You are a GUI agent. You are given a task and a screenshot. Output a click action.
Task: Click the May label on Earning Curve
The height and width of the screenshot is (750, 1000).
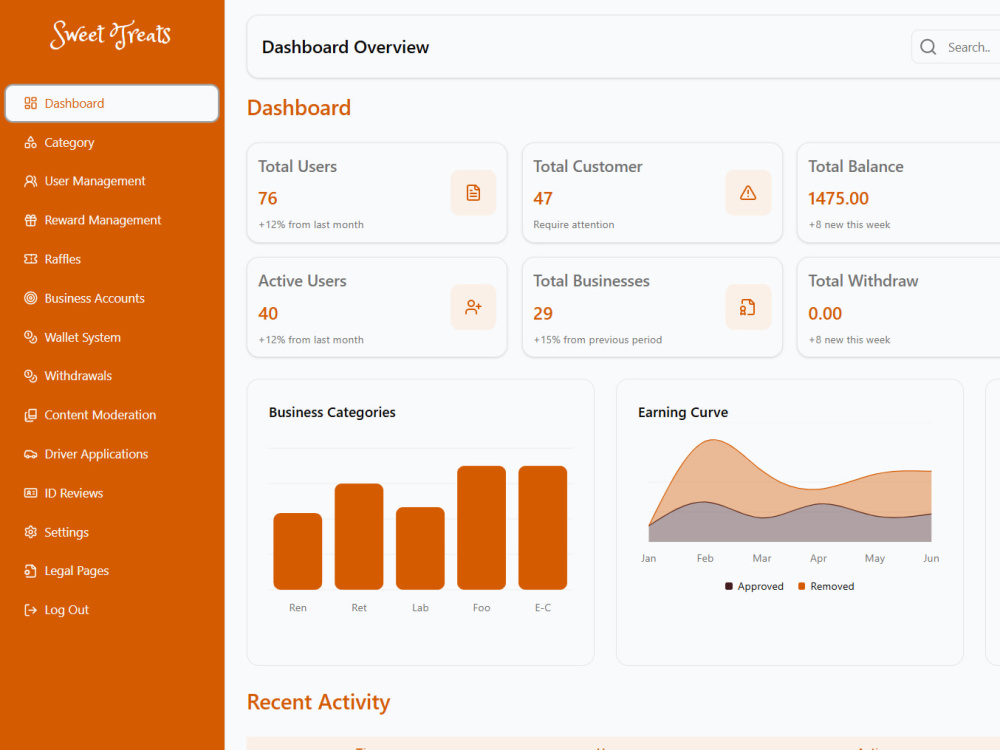pyautogui.click(x=874, y=558)
